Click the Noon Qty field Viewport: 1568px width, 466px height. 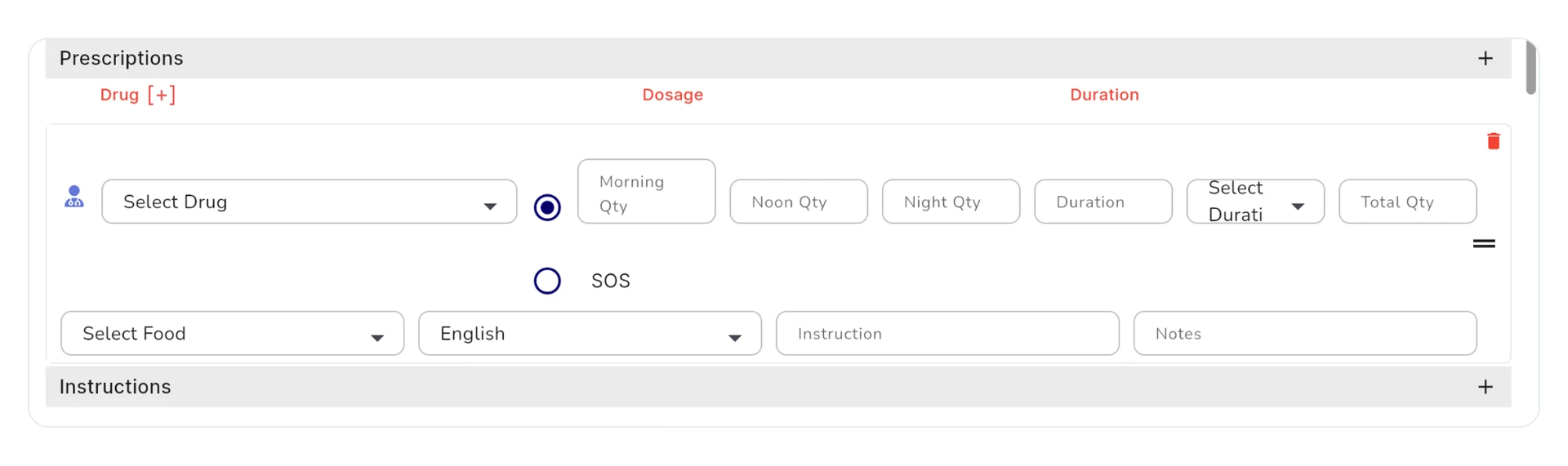799,202
